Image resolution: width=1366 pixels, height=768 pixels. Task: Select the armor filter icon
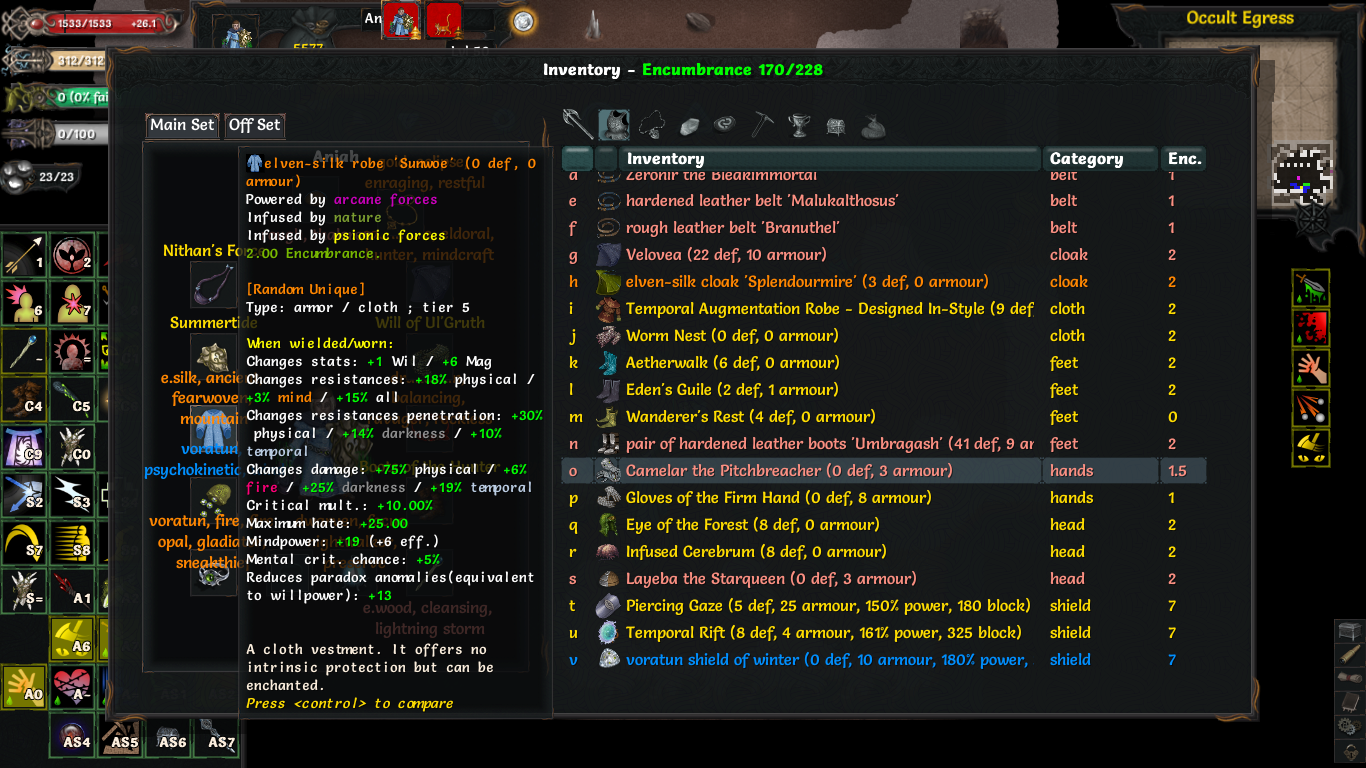click(x=614, y=124)
